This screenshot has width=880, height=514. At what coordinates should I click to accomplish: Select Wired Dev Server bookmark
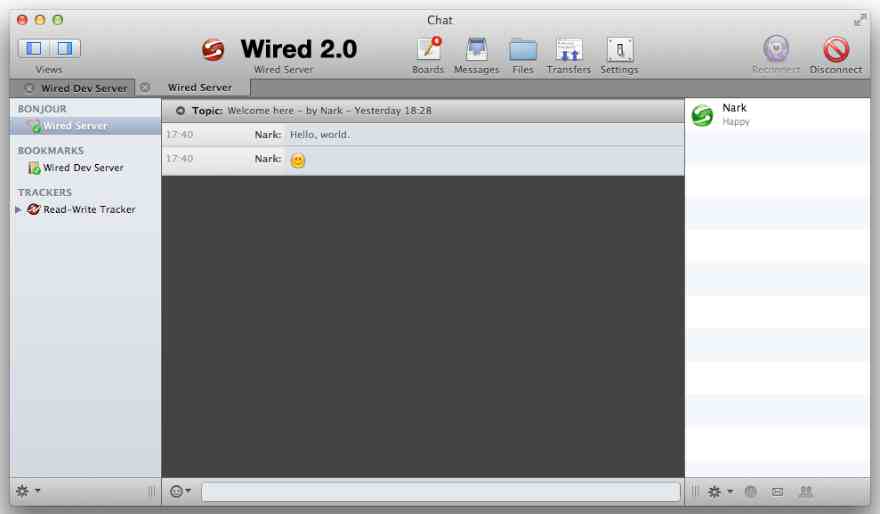[x=85, y=167]
